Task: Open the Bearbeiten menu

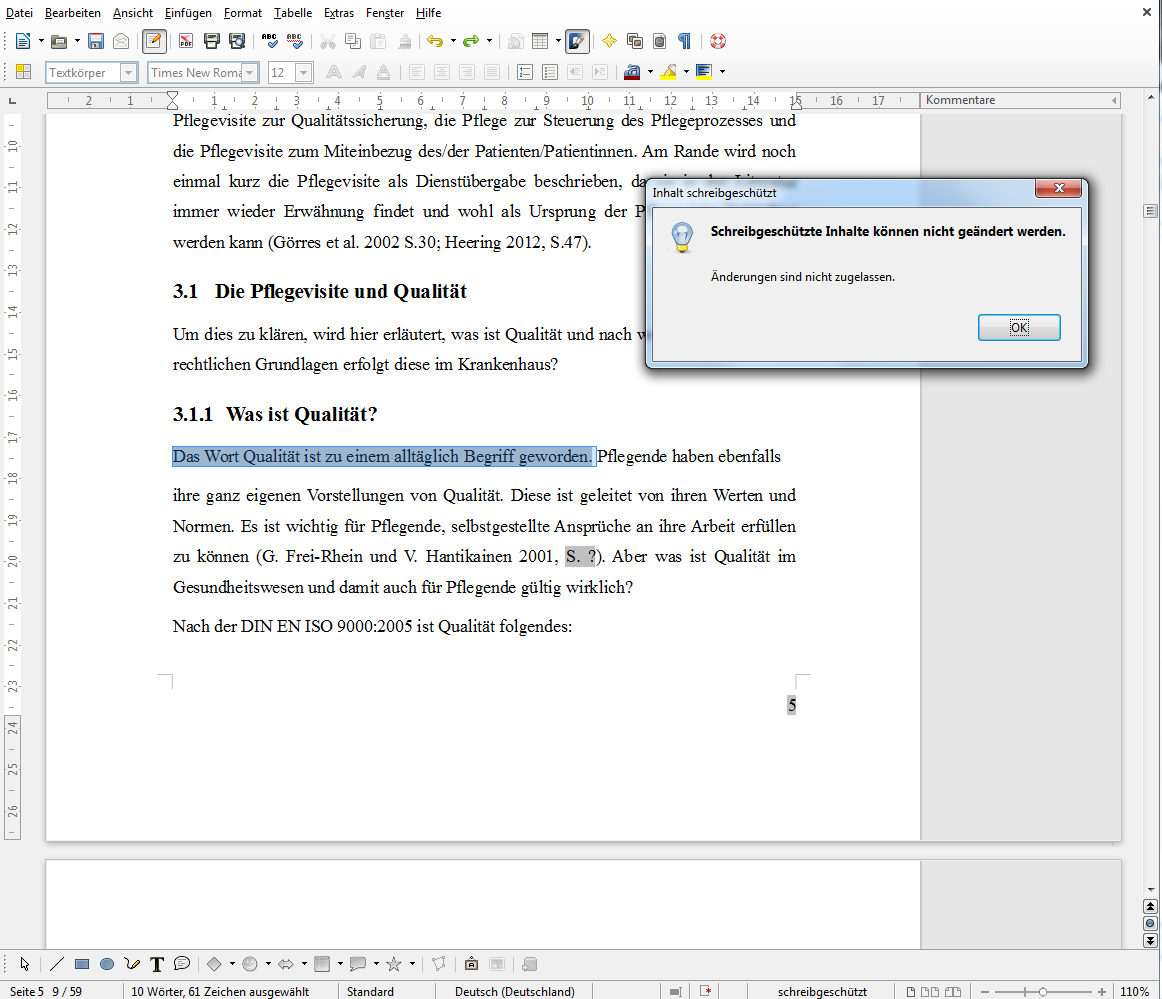Action: 73,13
